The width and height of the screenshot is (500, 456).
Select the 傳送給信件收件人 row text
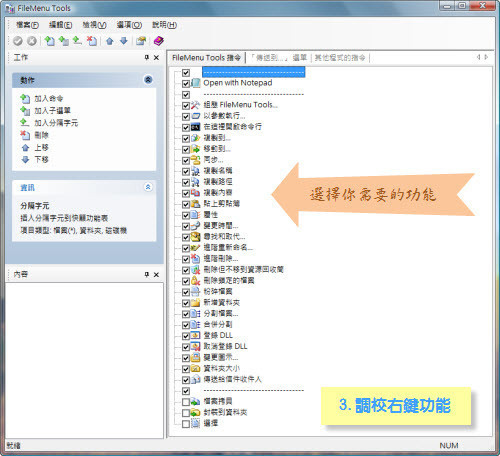232,380
